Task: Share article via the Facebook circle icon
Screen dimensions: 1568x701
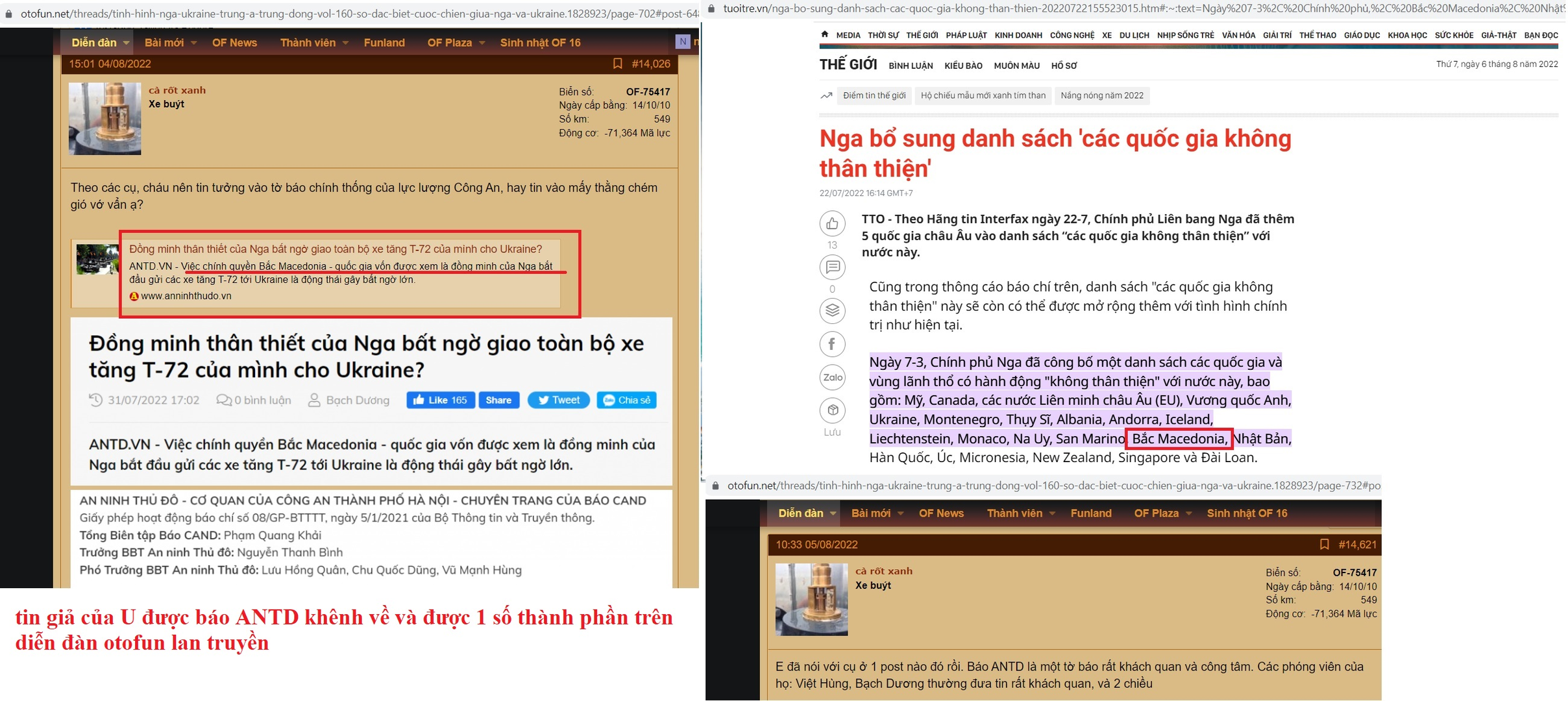Action: (x=832, y=344)
